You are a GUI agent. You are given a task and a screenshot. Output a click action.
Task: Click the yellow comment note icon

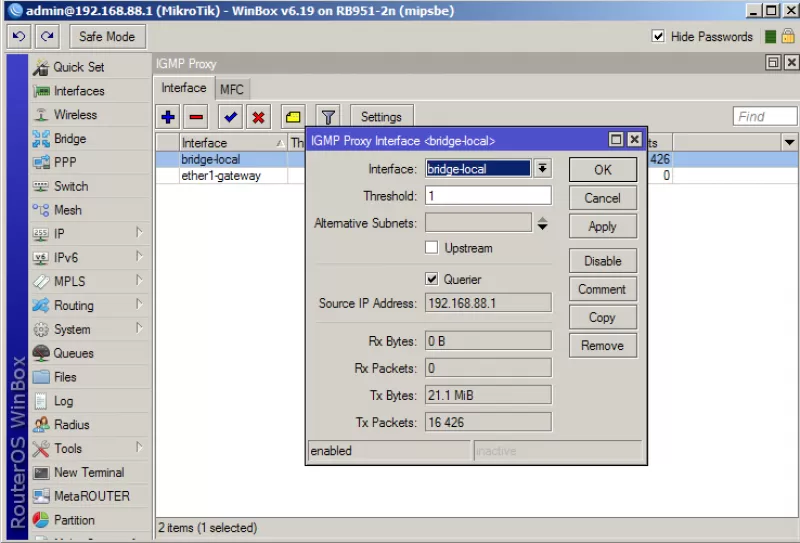click(293, 117)
